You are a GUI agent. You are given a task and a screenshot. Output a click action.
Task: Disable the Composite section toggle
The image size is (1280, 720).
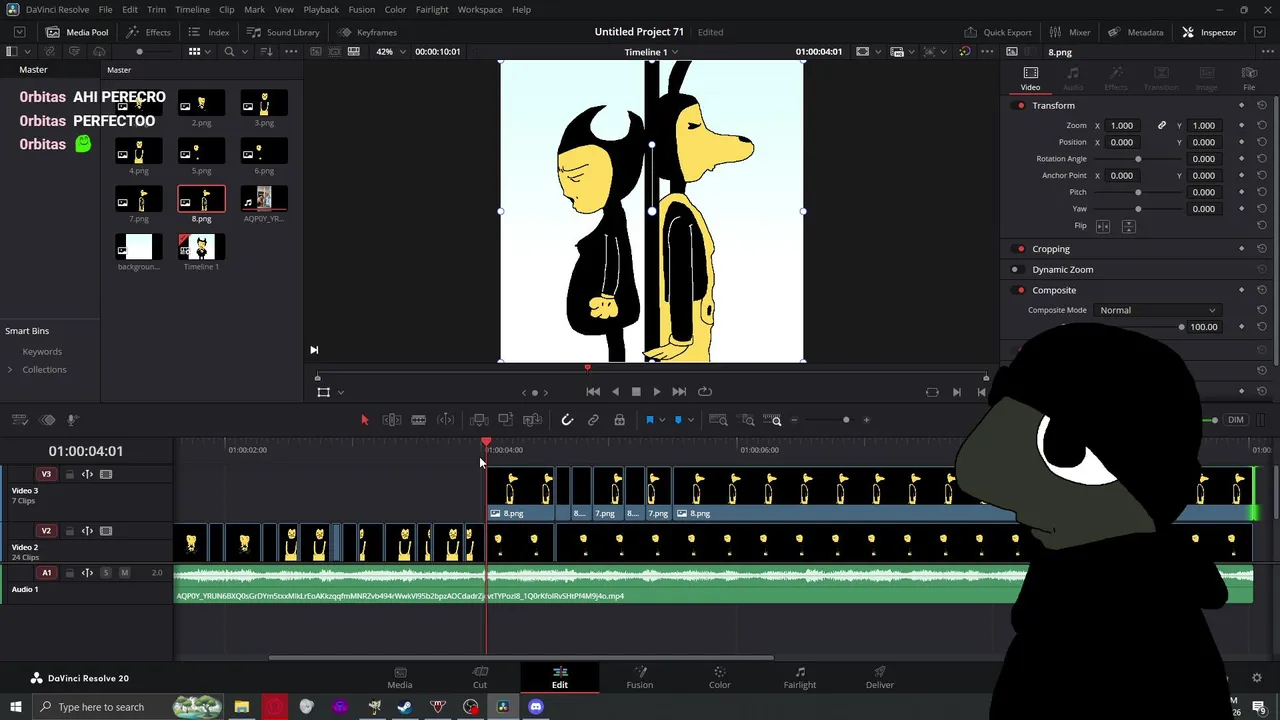(x=1020, y=291)
